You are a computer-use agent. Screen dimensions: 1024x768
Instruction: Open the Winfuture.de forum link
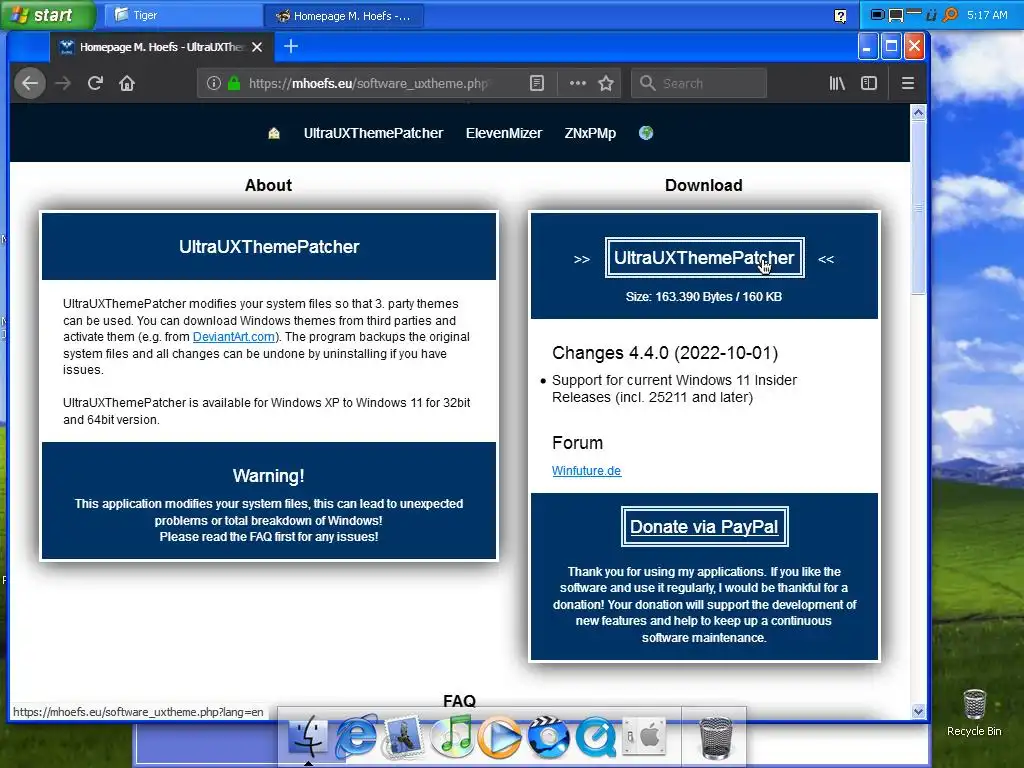click(586, 471)
